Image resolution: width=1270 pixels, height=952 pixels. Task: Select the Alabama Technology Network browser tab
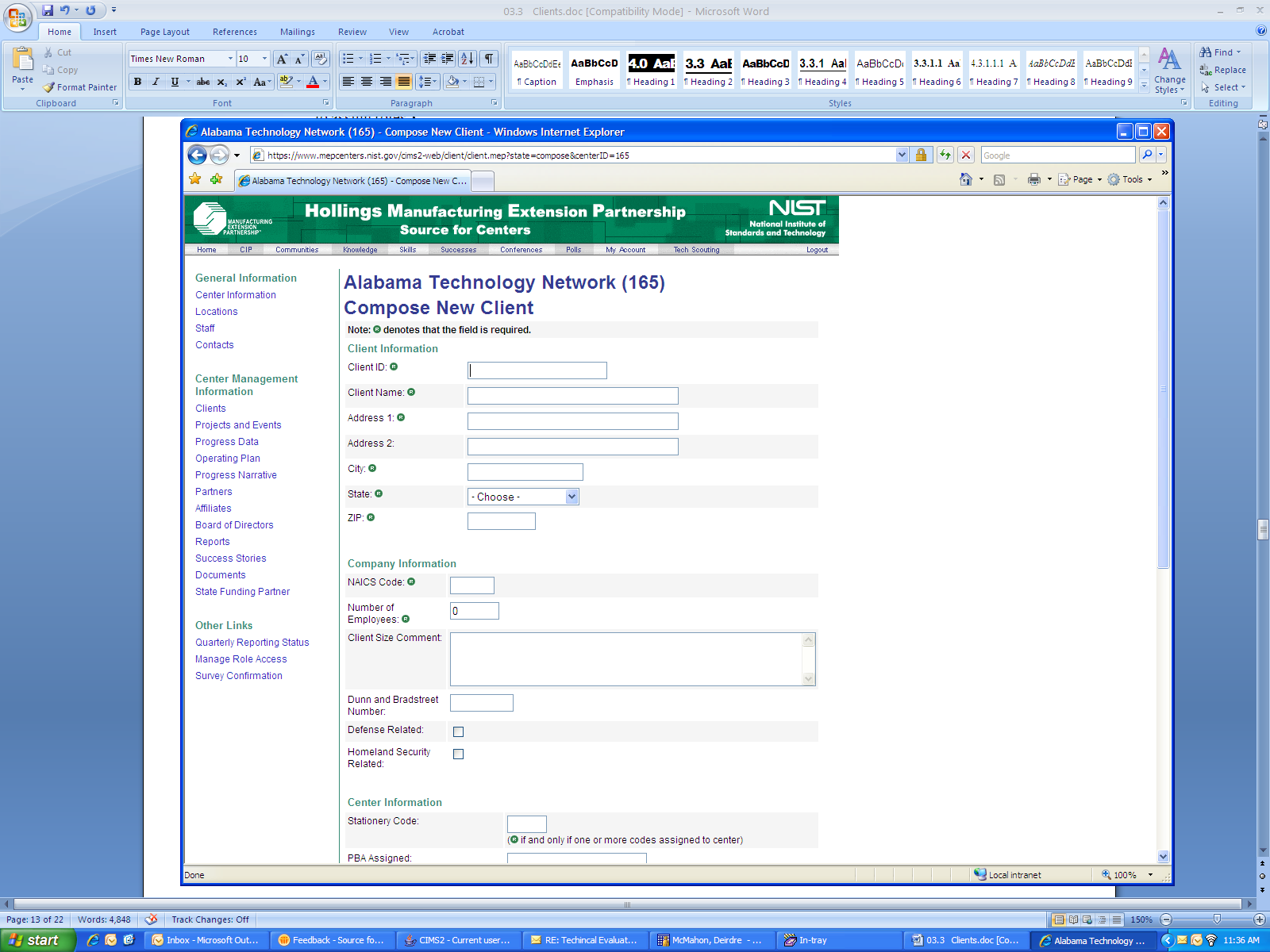[x=353, y=181]
